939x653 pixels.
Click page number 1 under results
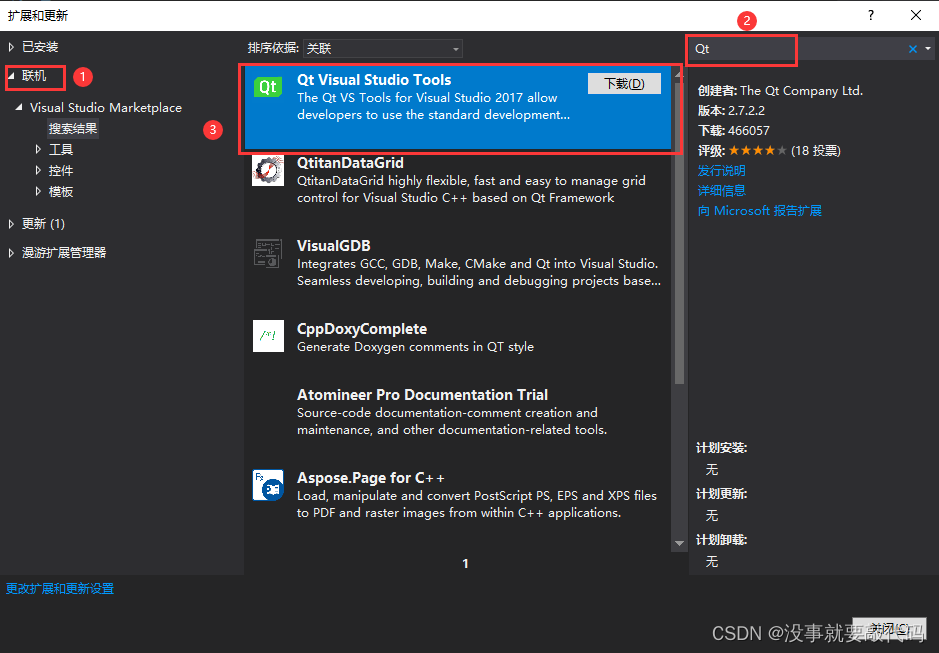click(465, 564)
